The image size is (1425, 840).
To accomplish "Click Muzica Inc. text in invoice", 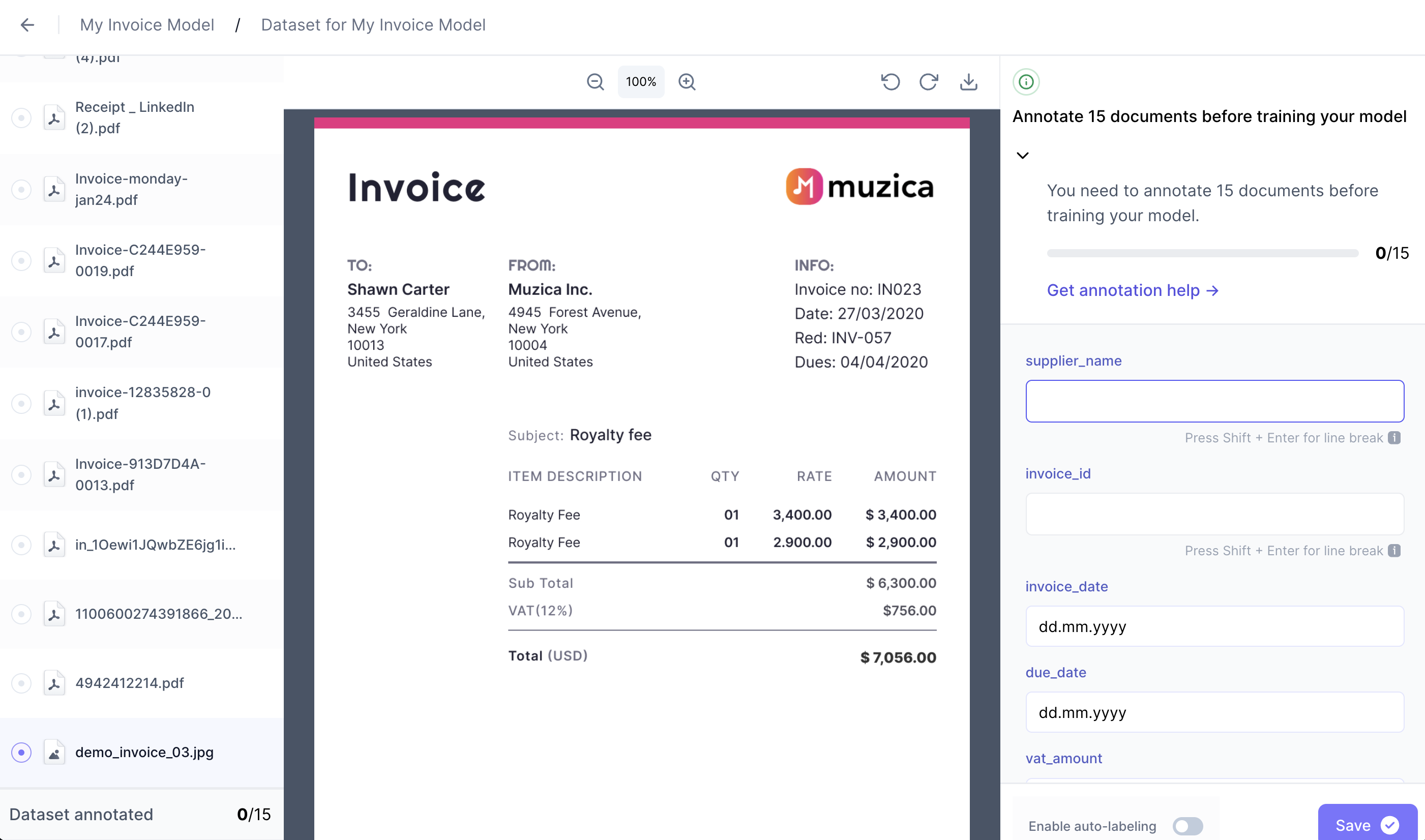I will pyautogui.click(x=550, y=289).
